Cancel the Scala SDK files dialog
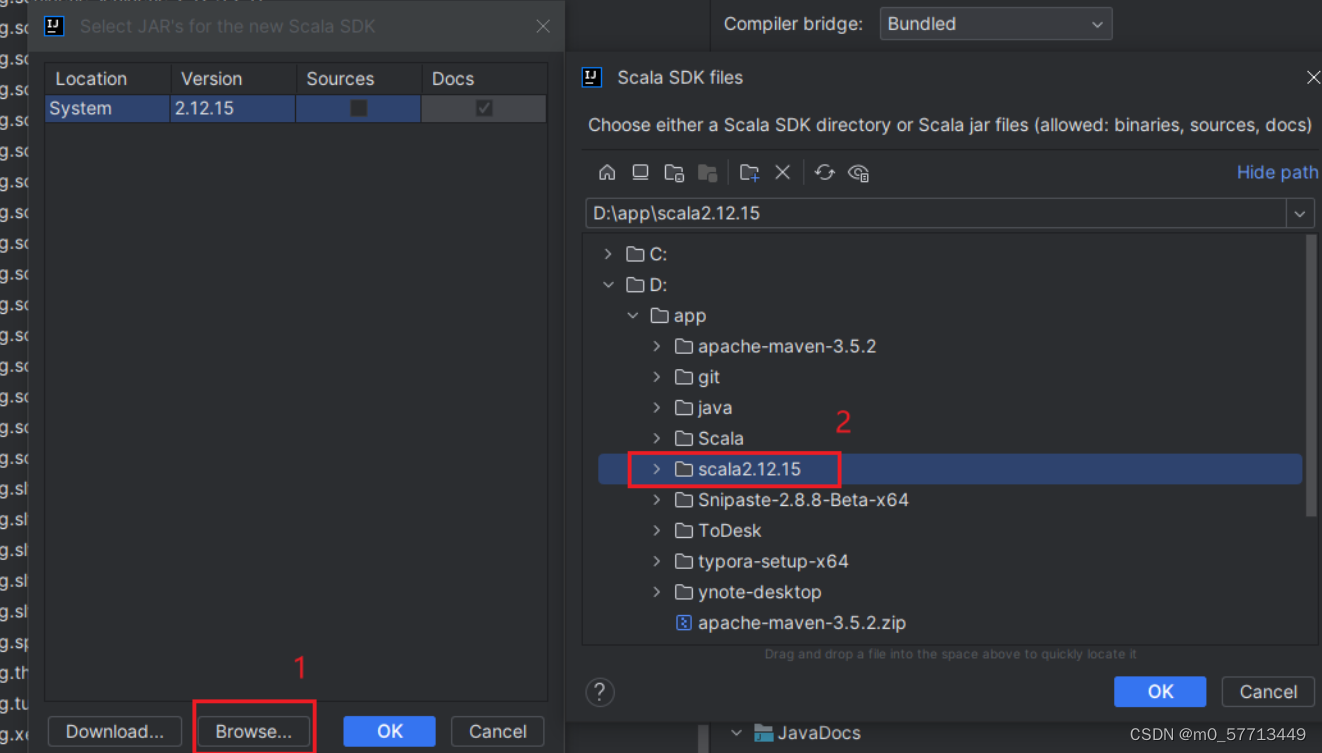Viewport: 1322px width, 753px height. (1268, 692)
